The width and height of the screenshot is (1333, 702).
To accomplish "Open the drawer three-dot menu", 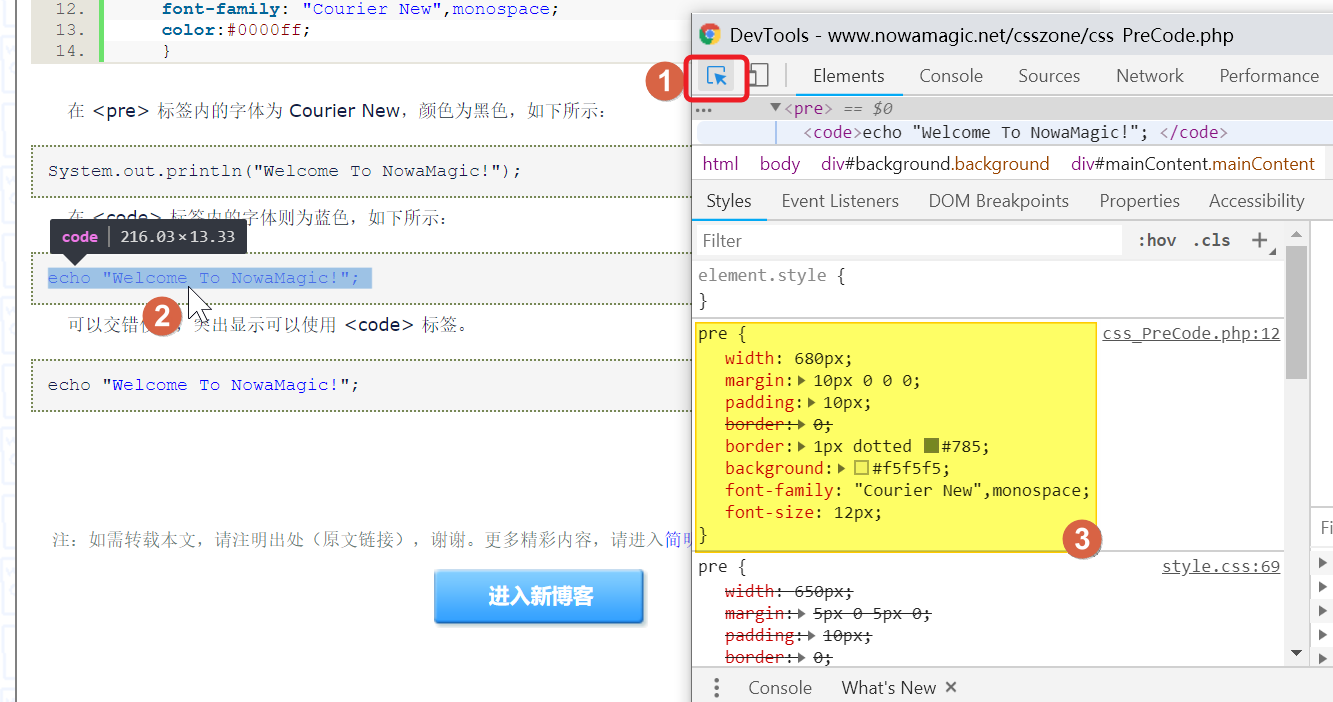I will 716,688.
